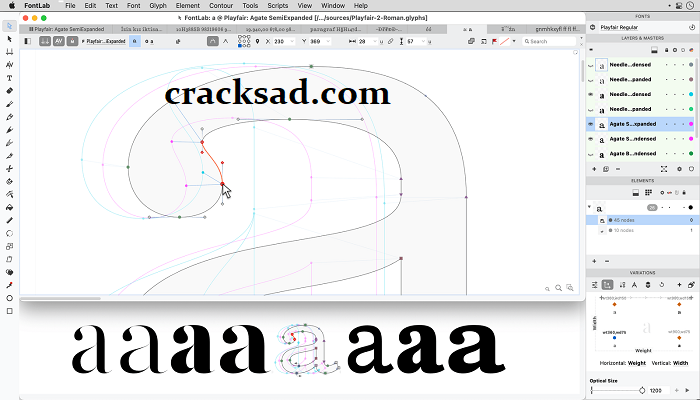Select the Contour tool with the blue arrow

coord(9,26)
